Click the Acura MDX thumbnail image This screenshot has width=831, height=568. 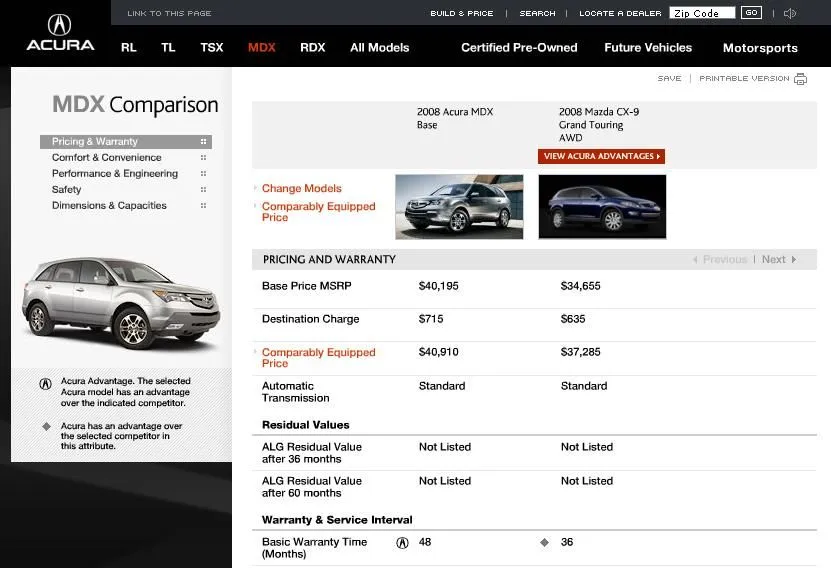point(459,206)
